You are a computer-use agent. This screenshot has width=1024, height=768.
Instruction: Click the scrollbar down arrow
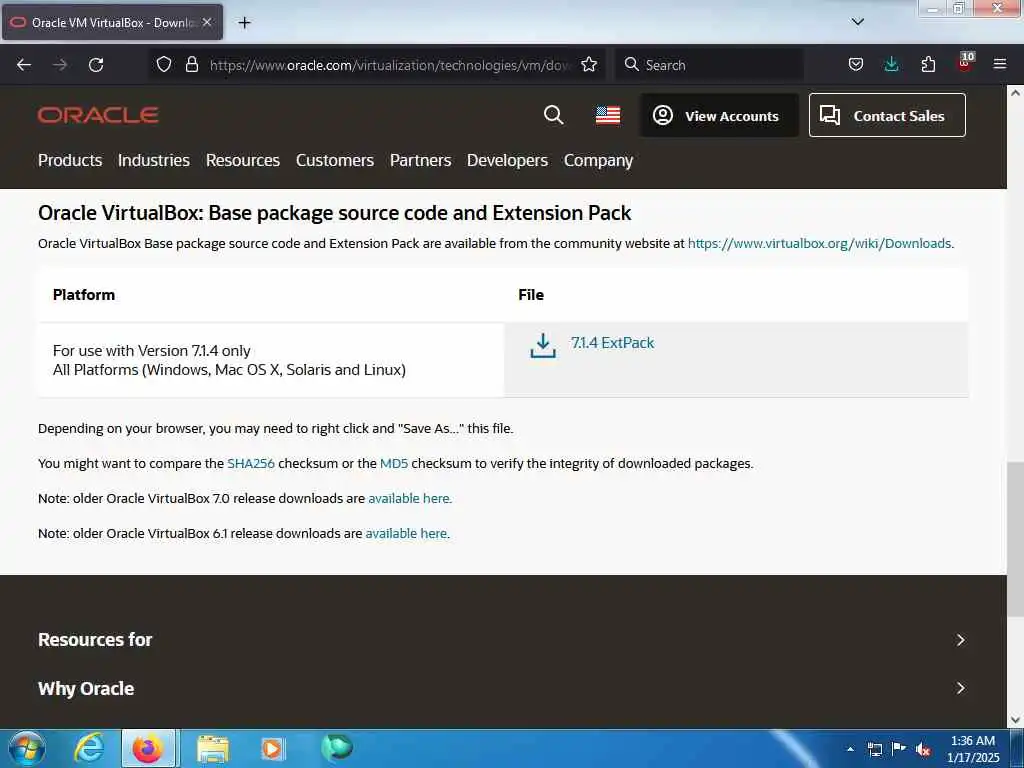pos(1015,720)
